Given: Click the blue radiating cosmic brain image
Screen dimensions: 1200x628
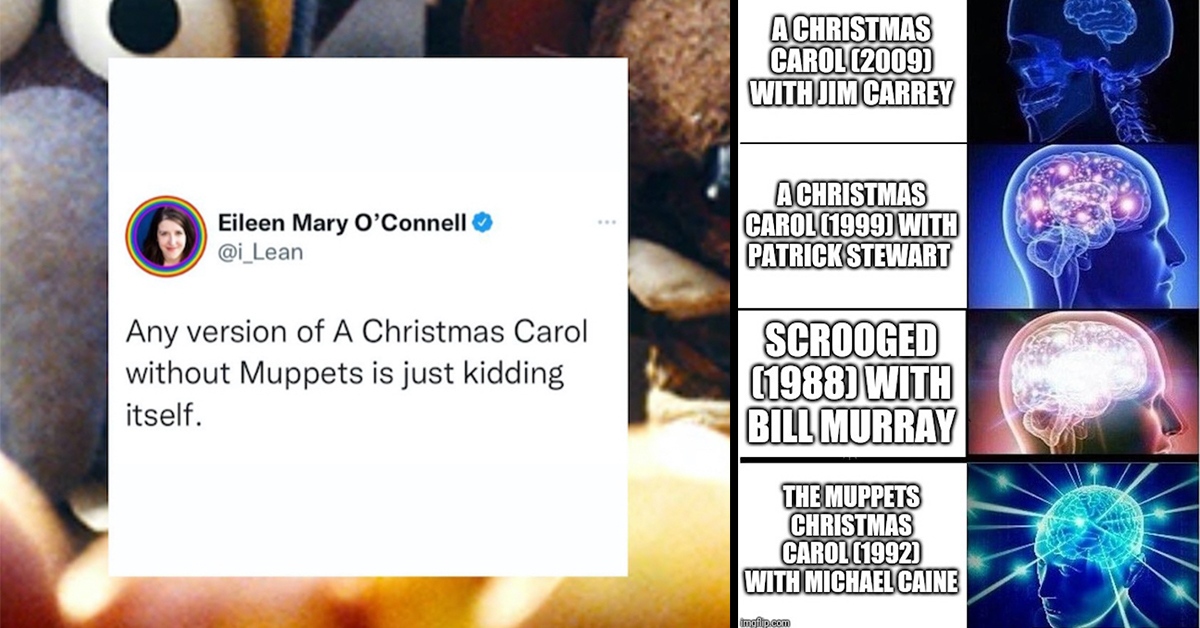Looking at the screenshot, I should click(x=1084, y=543).
